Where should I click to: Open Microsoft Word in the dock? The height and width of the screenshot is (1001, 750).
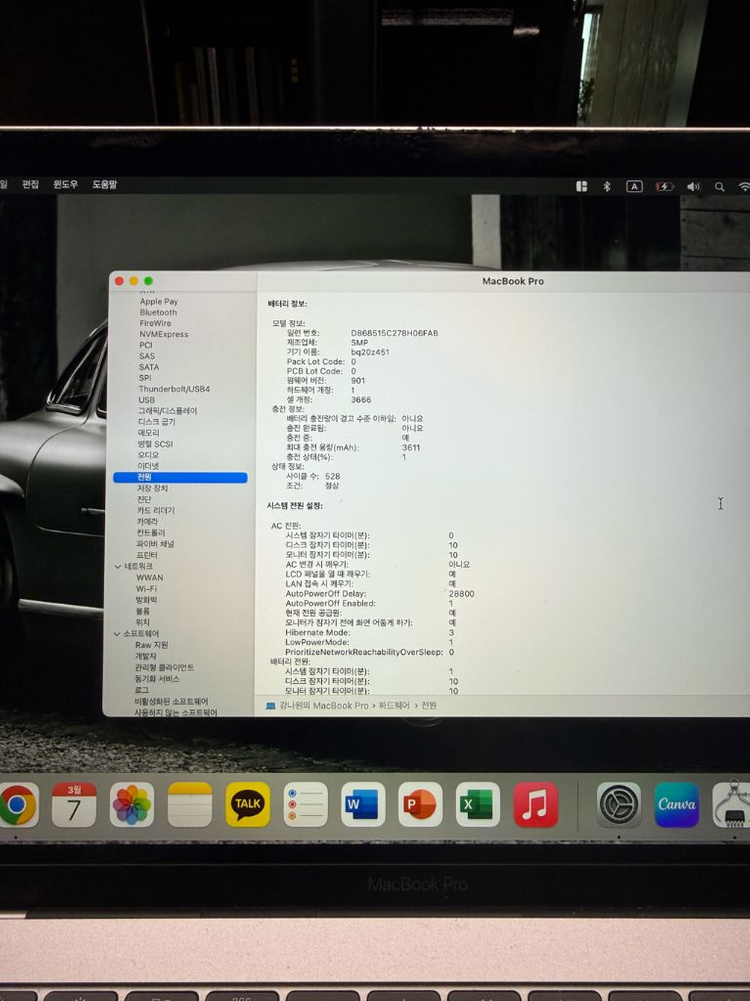coord(363,804)
